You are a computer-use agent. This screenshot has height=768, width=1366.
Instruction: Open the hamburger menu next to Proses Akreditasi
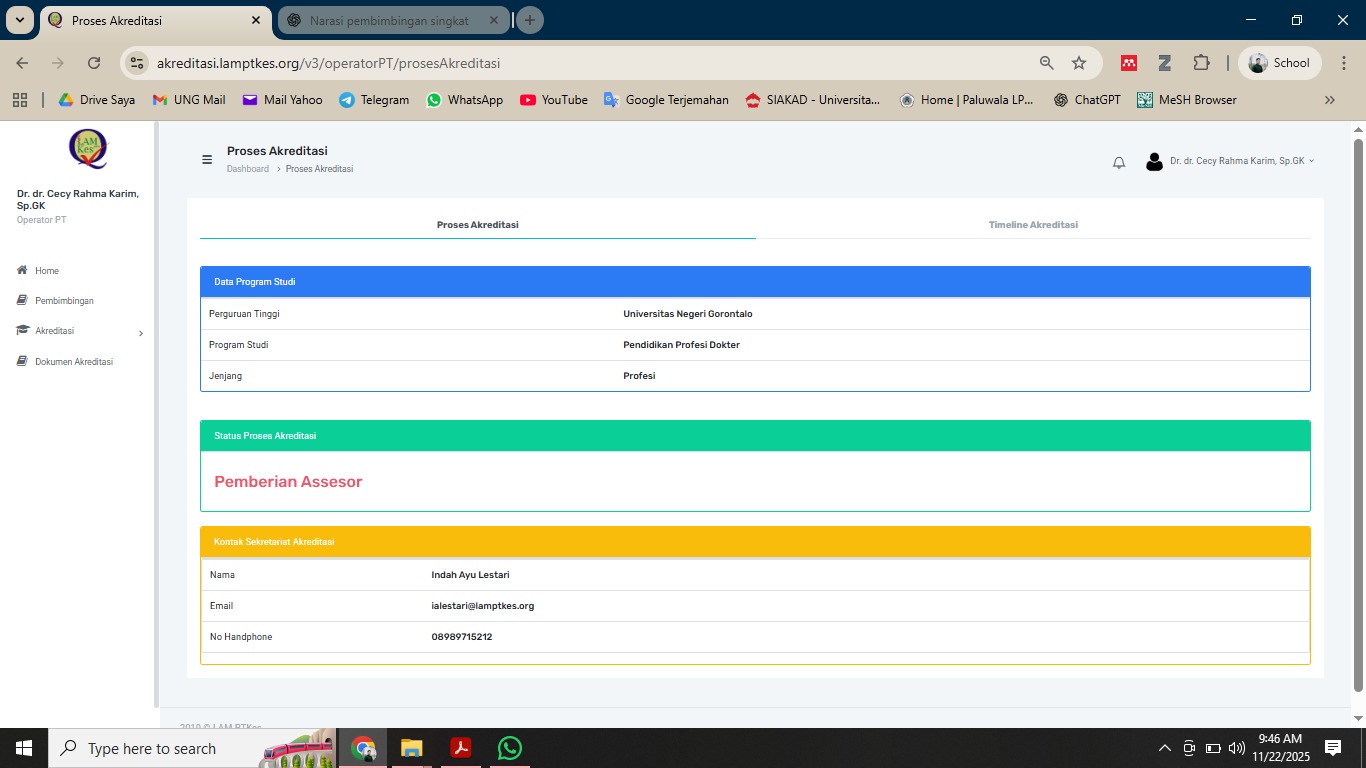[207, 159]
